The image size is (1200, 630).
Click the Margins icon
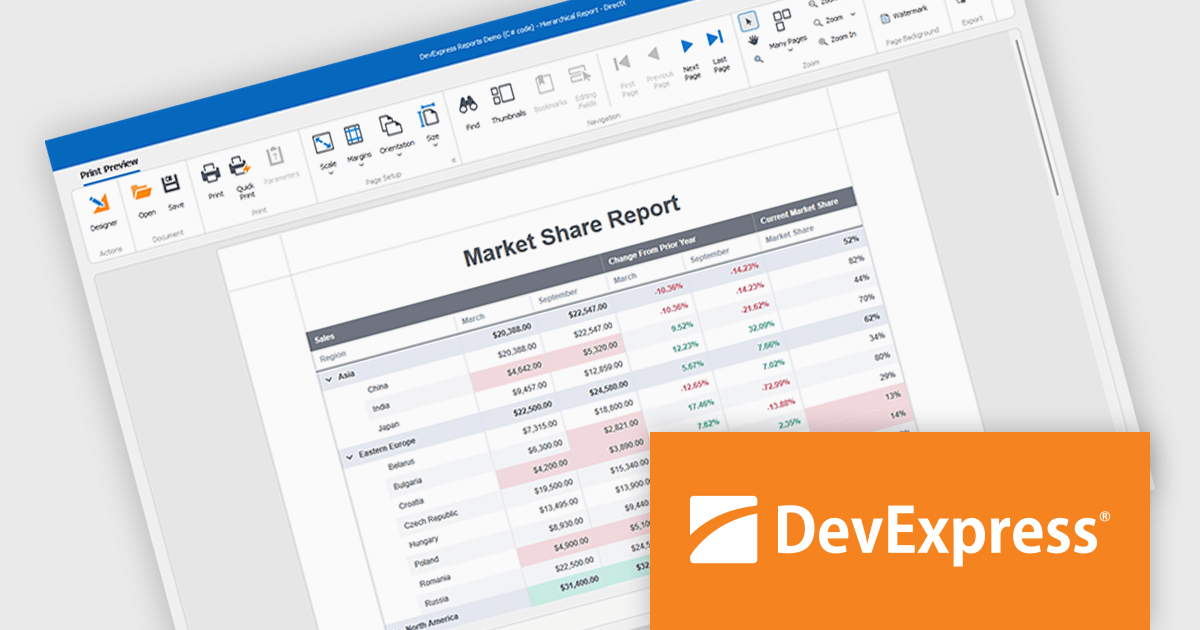click(353, 134)
